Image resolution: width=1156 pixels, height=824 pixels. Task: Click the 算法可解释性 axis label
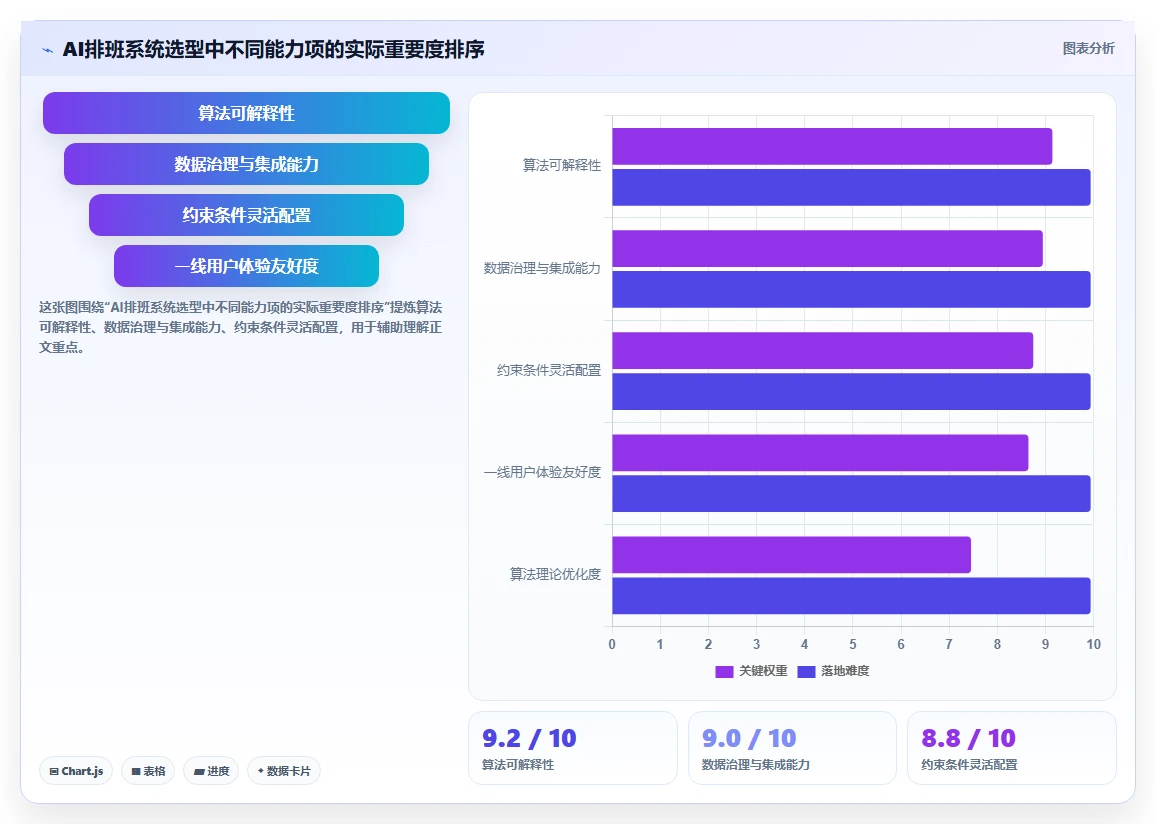(x=562, y=165)
